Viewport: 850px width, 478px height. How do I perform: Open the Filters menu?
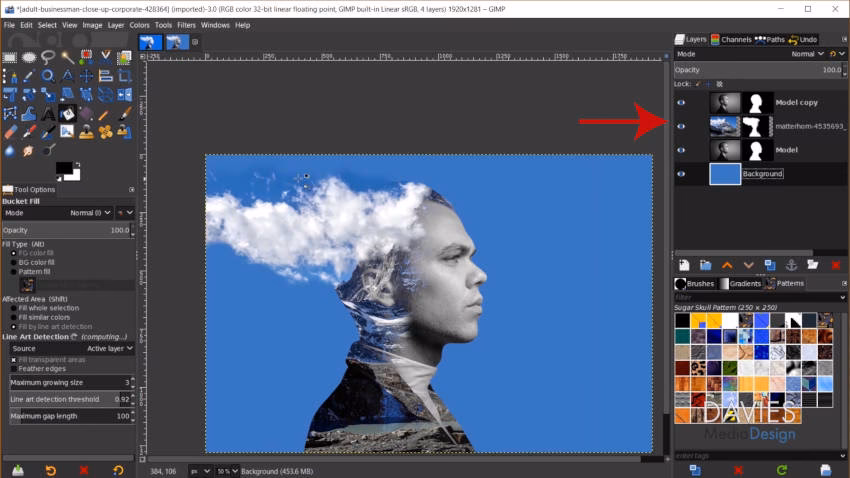click(x=186, y=25)
